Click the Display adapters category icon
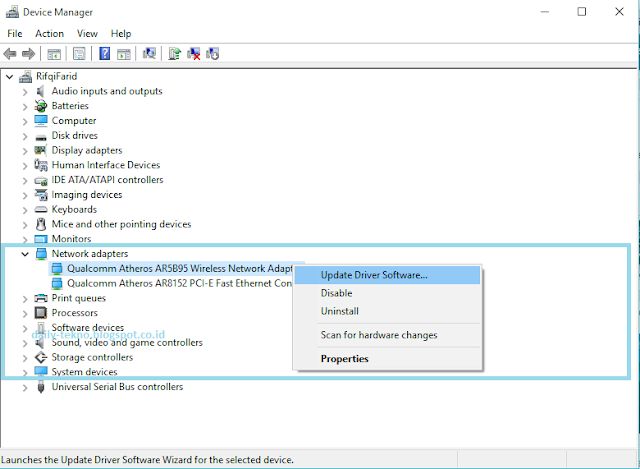This screenshot has height=469, width=640. coord(40,150)
